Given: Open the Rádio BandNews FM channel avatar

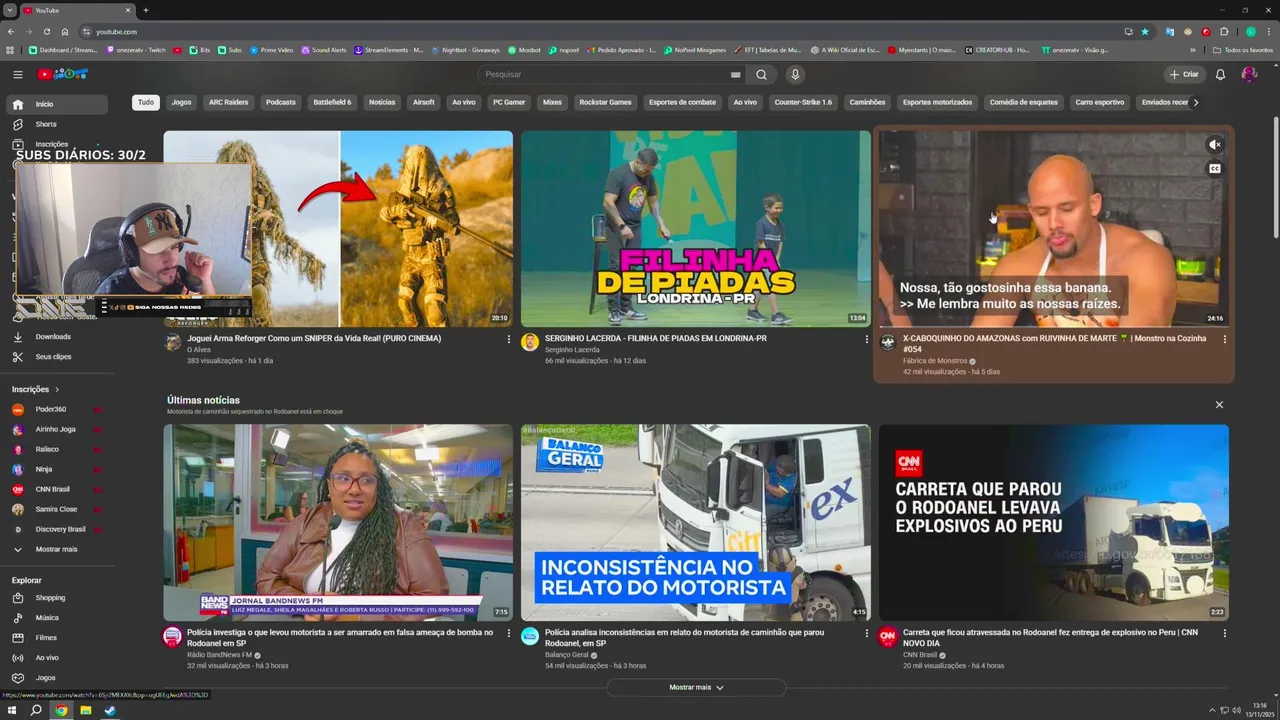Looking at the screenshot, I should pyautogui.click(x=173, y=636).
